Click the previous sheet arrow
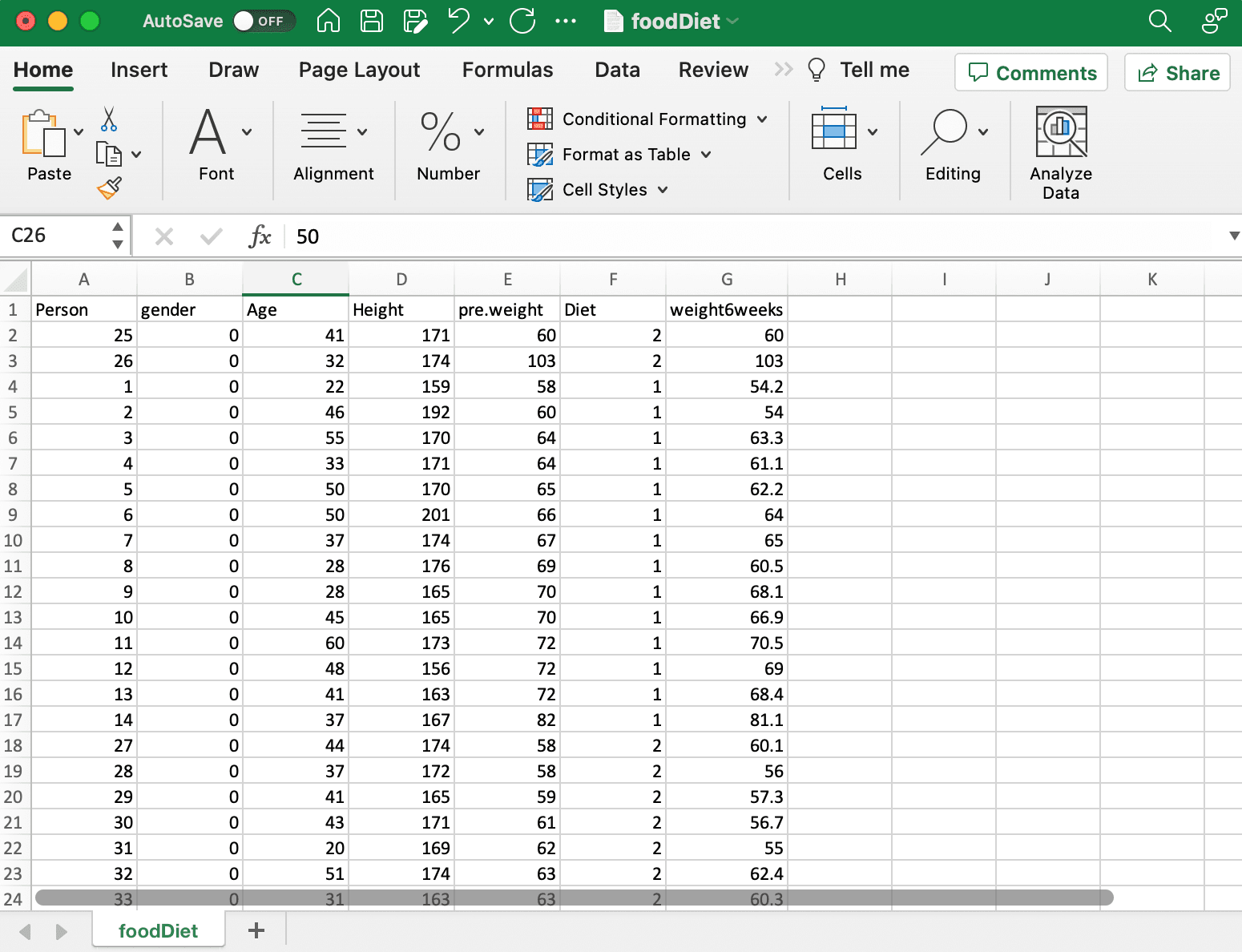 coord(25,932)
